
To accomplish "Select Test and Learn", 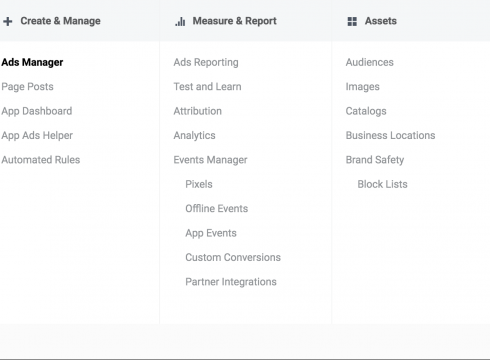I will point(207,87).
